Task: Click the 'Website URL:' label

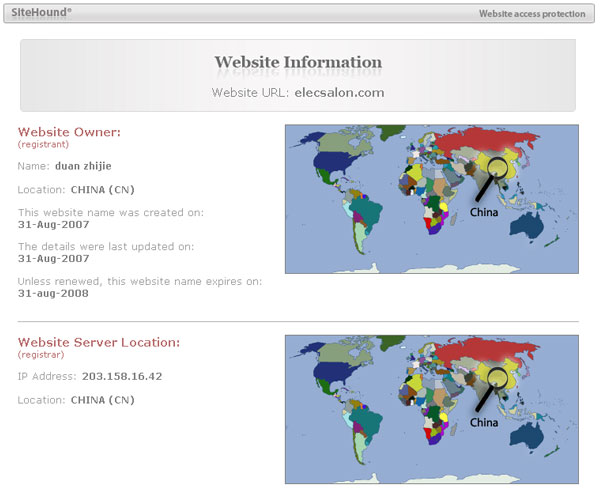Action: point(250,93)
